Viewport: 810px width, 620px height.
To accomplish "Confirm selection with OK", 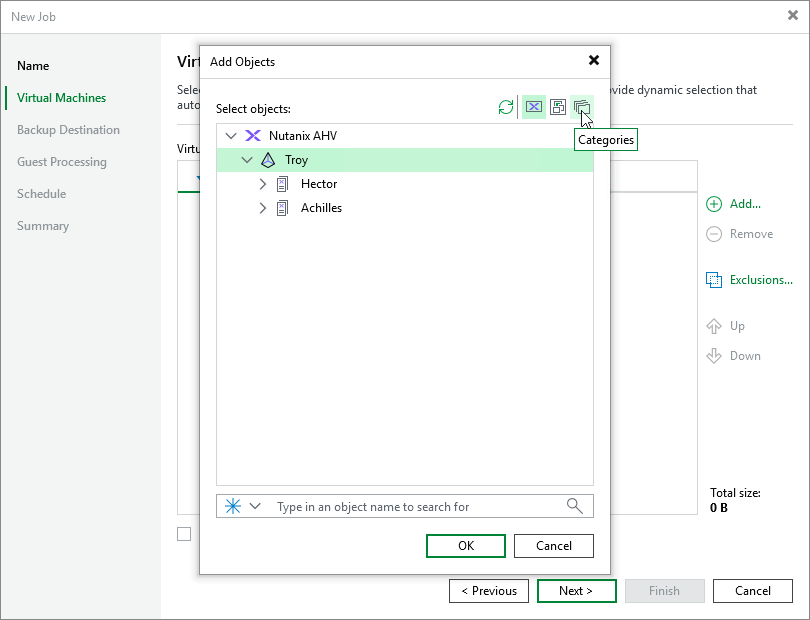I will coord(465,546).
